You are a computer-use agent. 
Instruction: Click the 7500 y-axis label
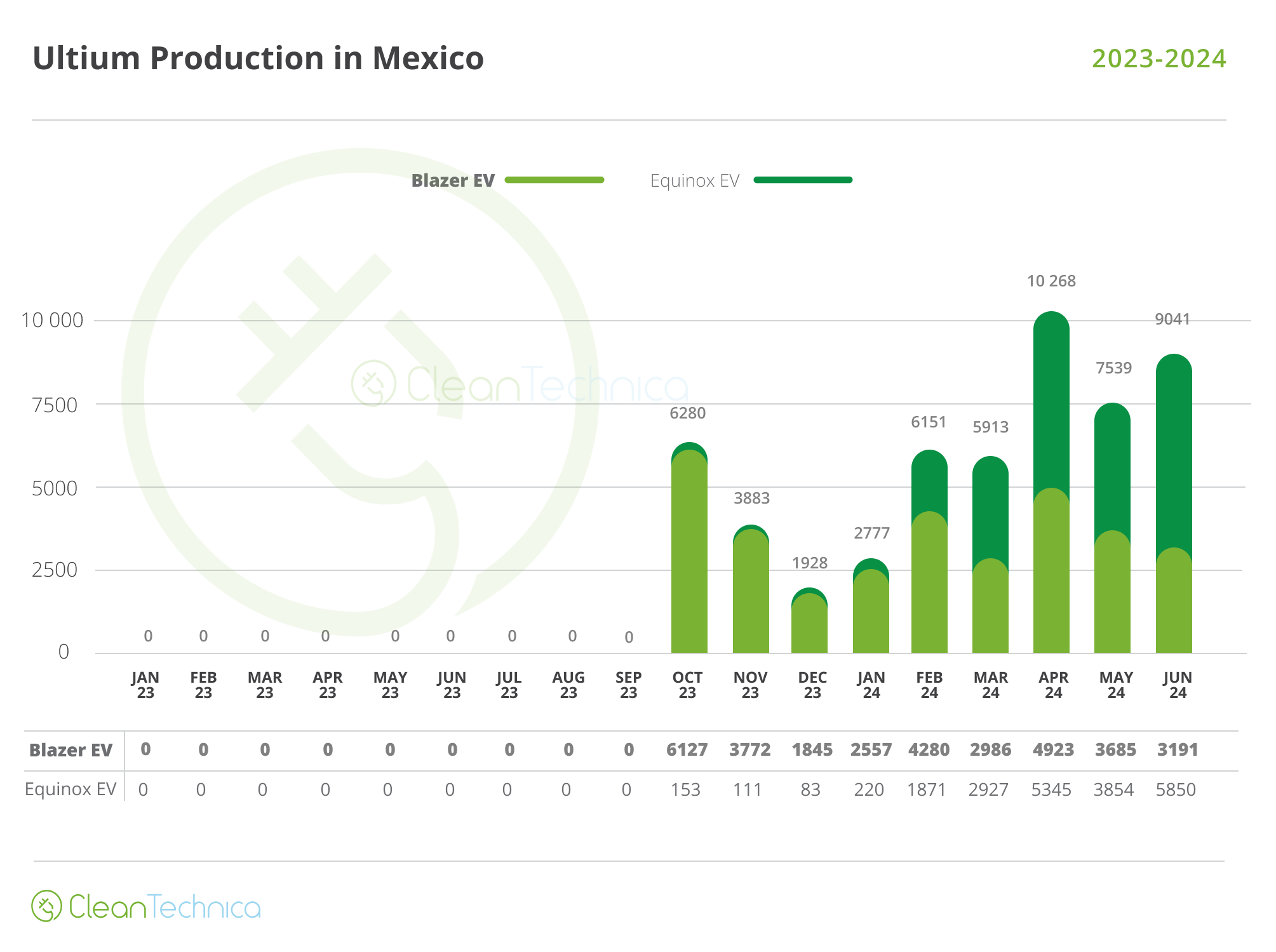(55, 405)
